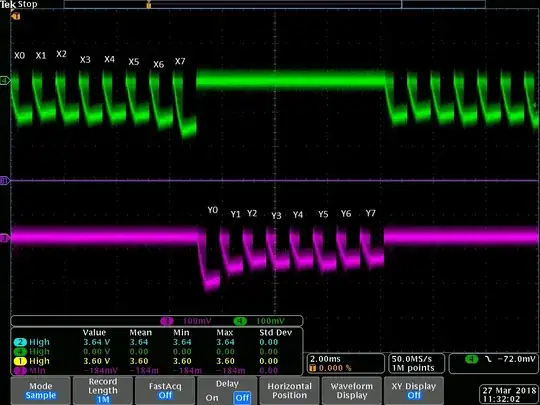Click the magenta Min measurement badge

[x=20, y=371]
